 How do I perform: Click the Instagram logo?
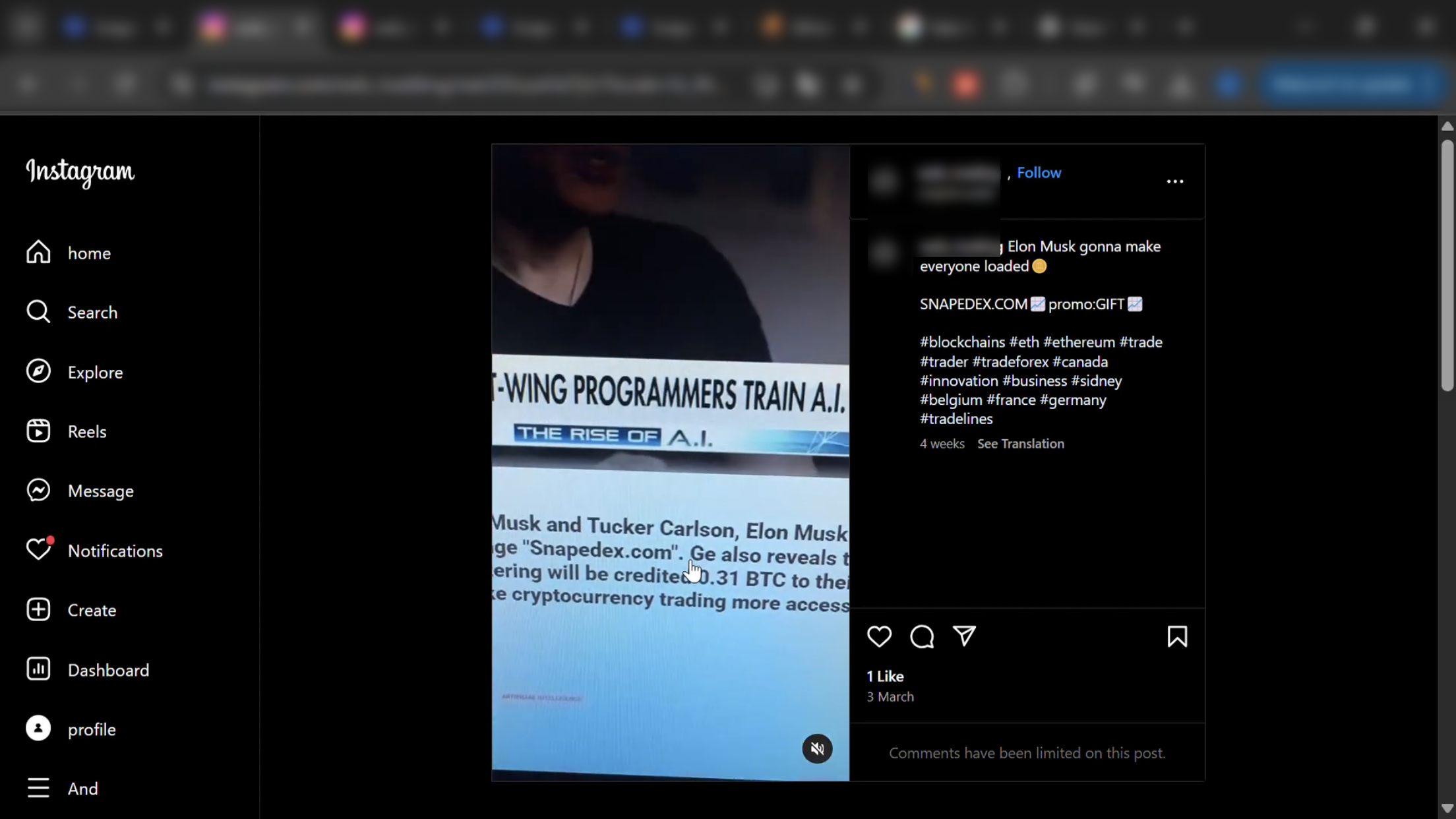click(x=80, y=172)
